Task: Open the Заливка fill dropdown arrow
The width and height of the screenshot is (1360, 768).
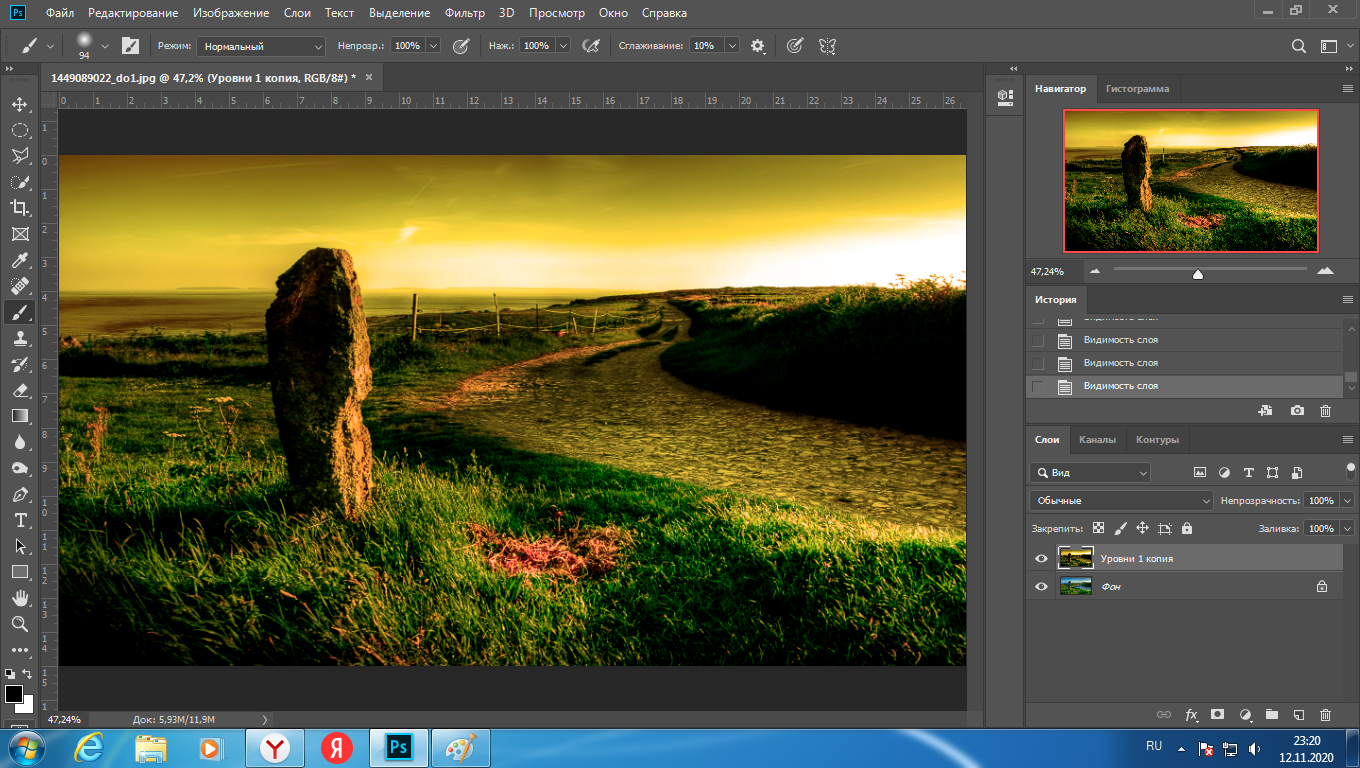Action: coord(1347,528)
